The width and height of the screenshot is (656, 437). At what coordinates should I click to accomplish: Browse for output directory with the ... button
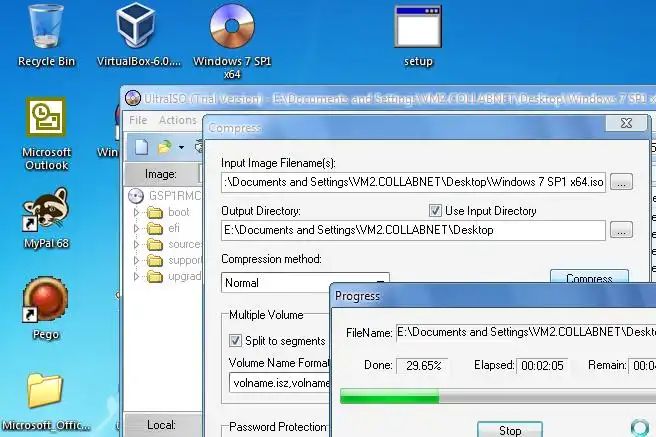pyautogui.click(x=621, y=230)
